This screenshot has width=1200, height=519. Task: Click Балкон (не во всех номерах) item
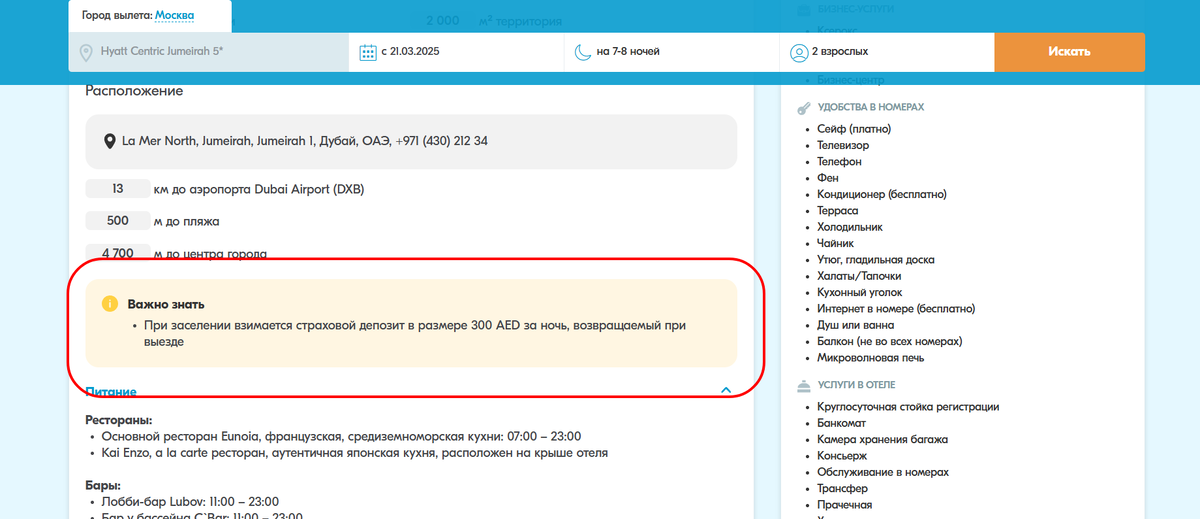890,341
